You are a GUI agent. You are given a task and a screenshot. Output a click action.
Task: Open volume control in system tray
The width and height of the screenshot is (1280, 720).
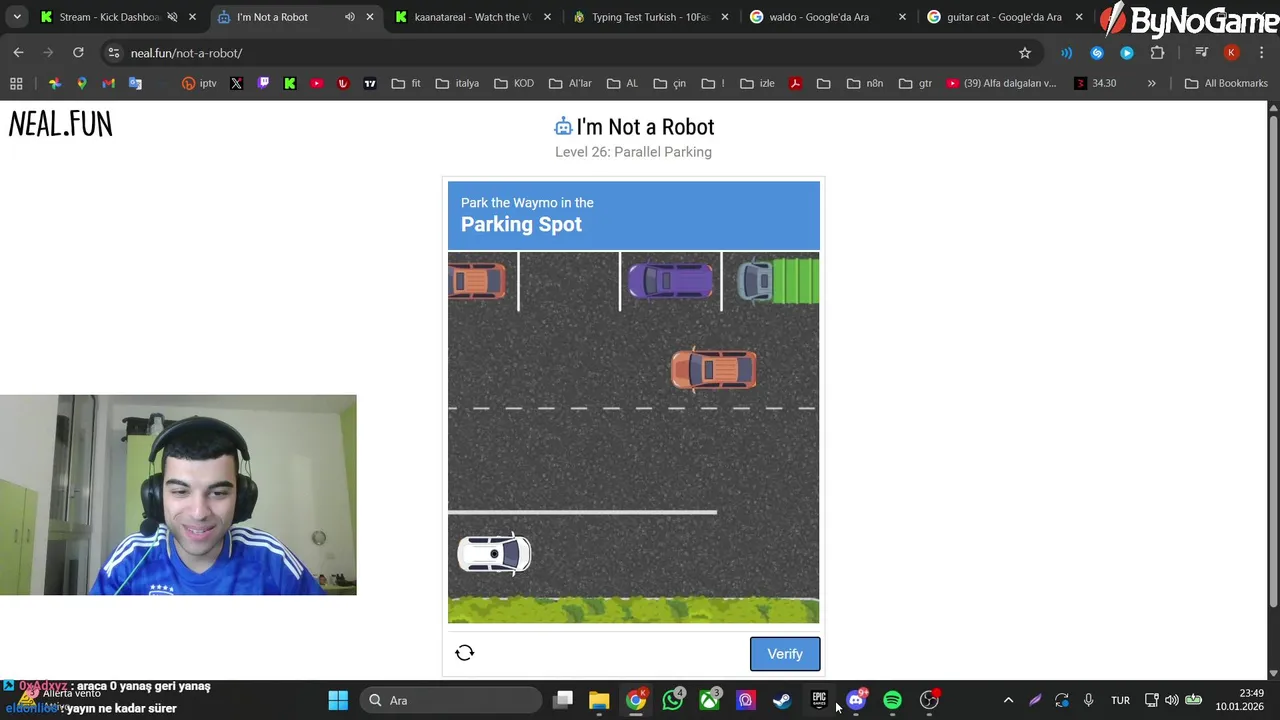pos(1171,700)
